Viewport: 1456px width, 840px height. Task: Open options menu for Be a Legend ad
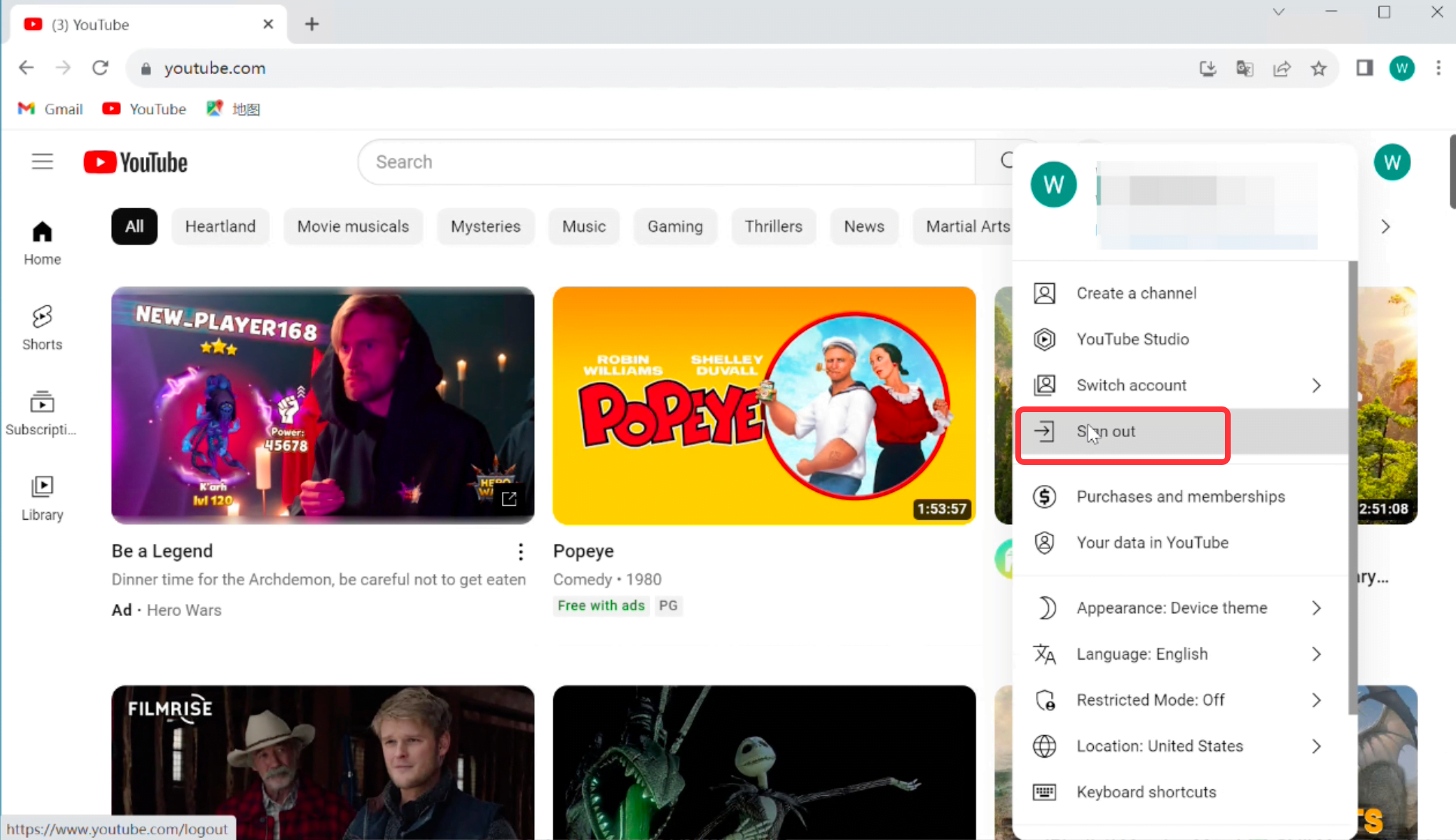(x=521, y=551)
